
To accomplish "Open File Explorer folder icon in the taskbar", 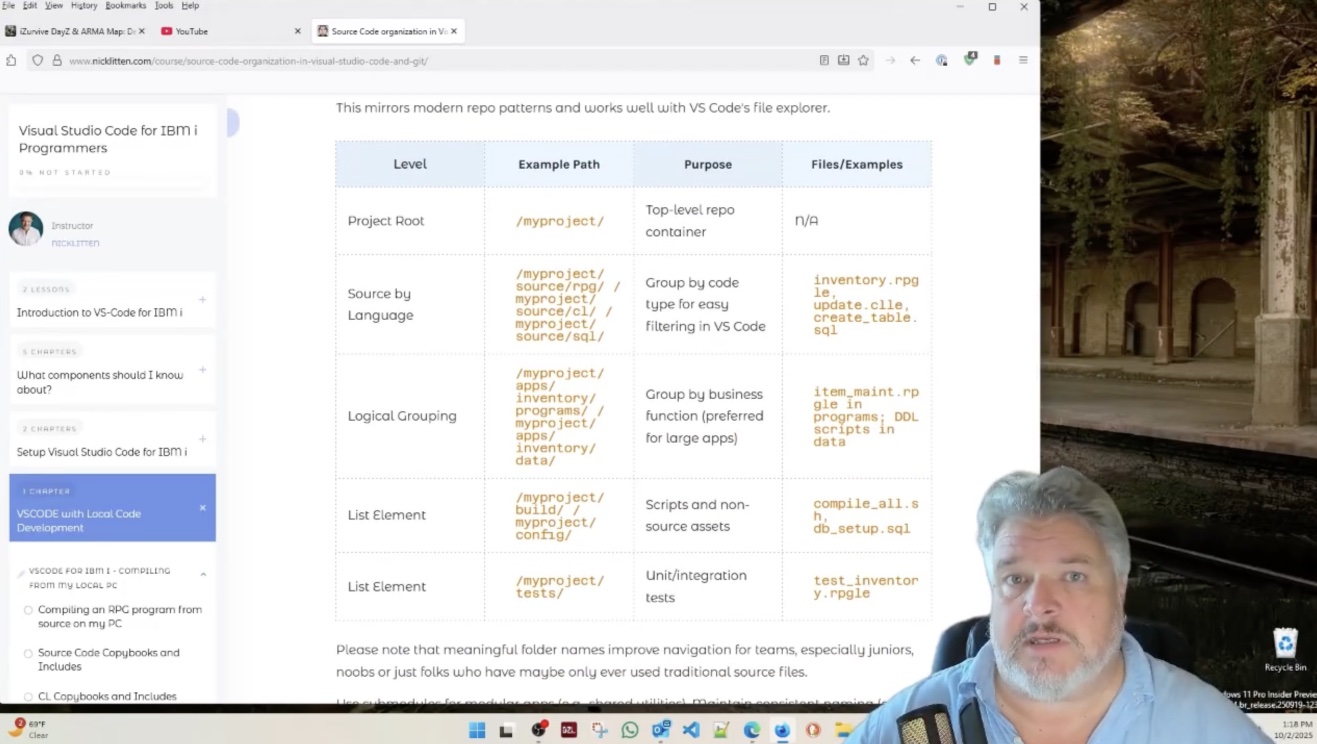I will pyautogui.click(x=843, y=730).
